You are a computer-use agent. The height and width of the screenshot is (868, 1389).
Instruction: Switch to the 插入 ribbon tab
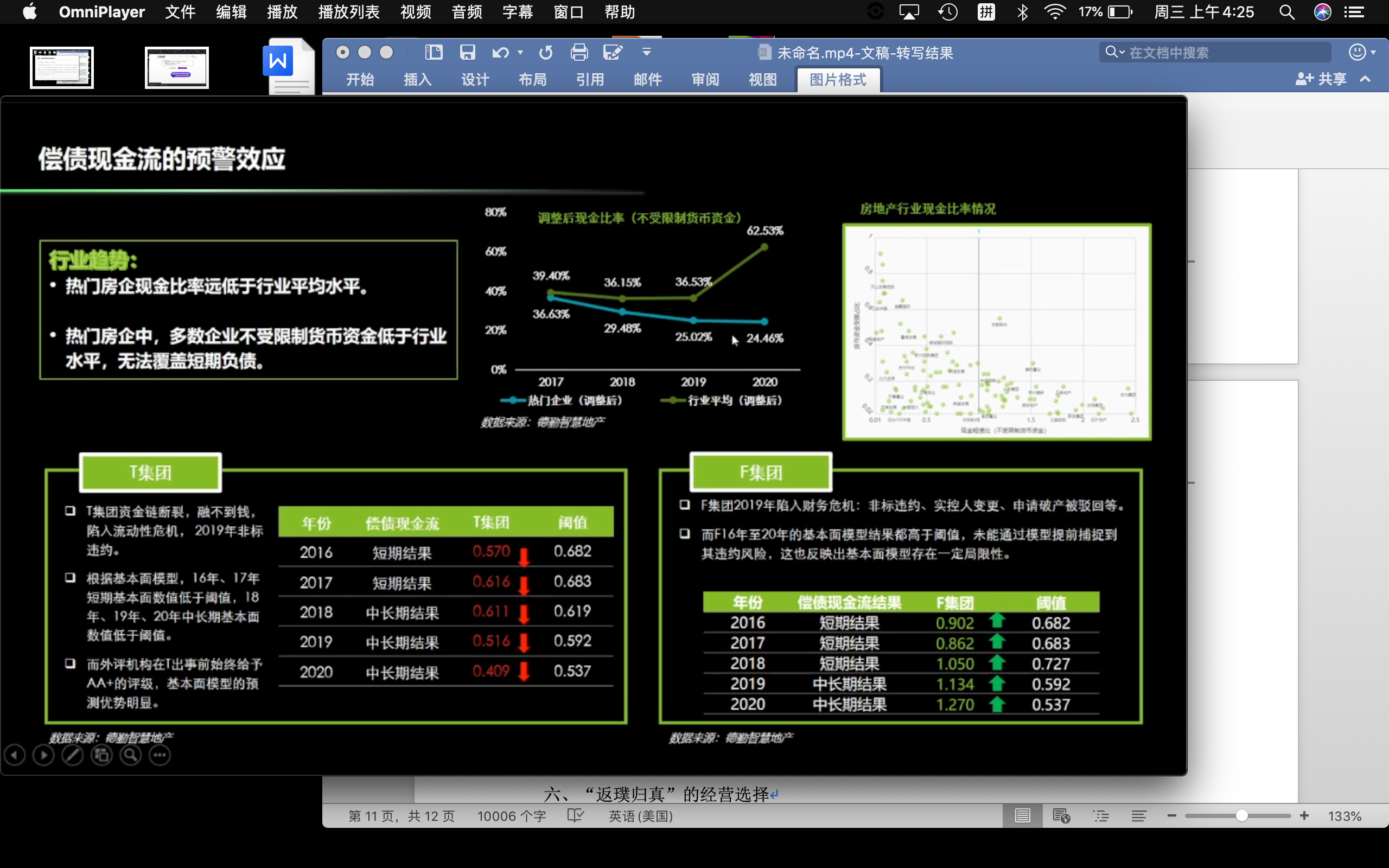(417, 79)
